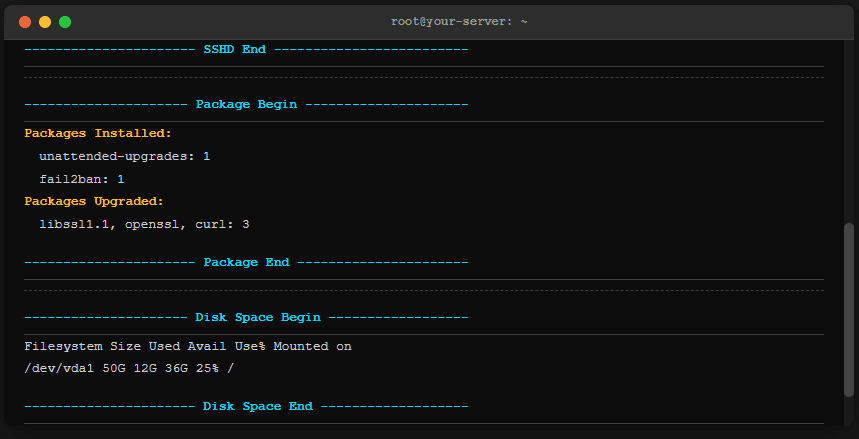Screen dimensions: 859x439
Task: Click the Disk Space End header
Action: (258, 407)
